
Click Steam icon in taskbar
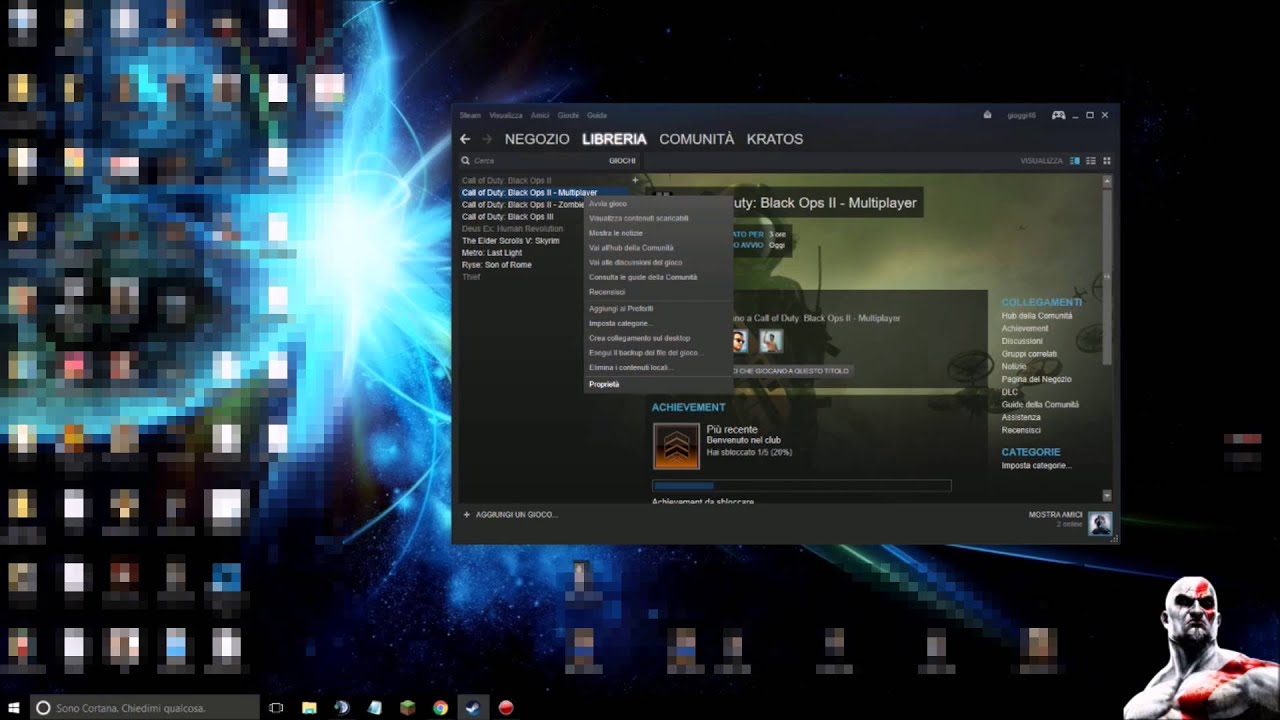472,707
